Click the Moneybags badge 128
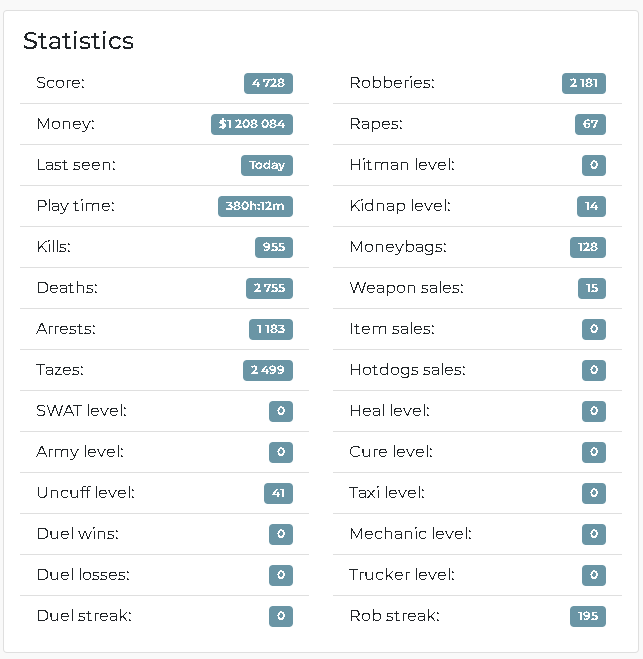643x659 pixels. tap(588, 247)
